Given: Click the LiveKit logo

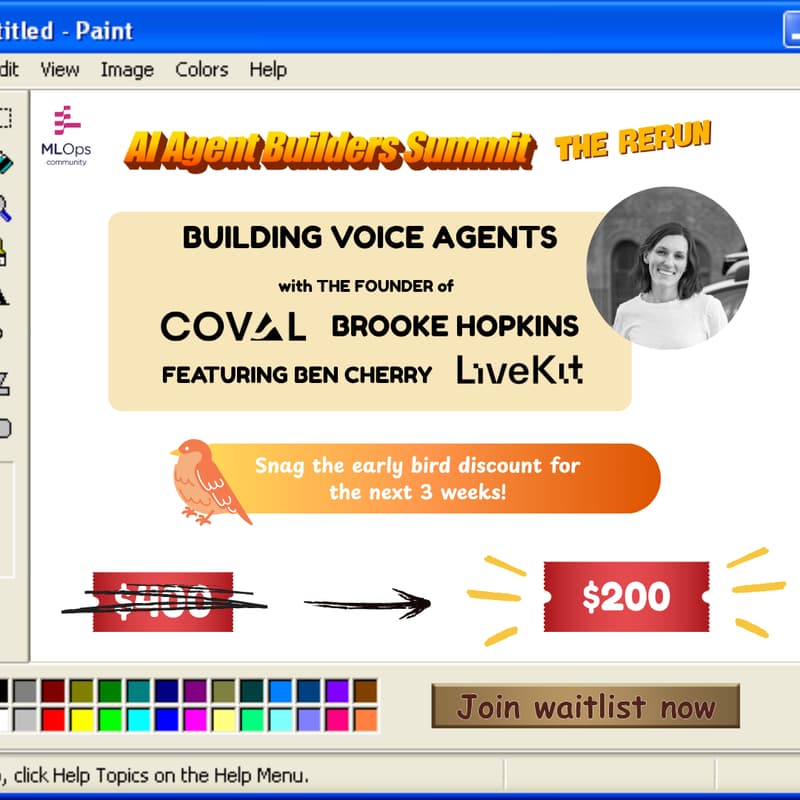Looking at the screenshot, I should 519,370.
